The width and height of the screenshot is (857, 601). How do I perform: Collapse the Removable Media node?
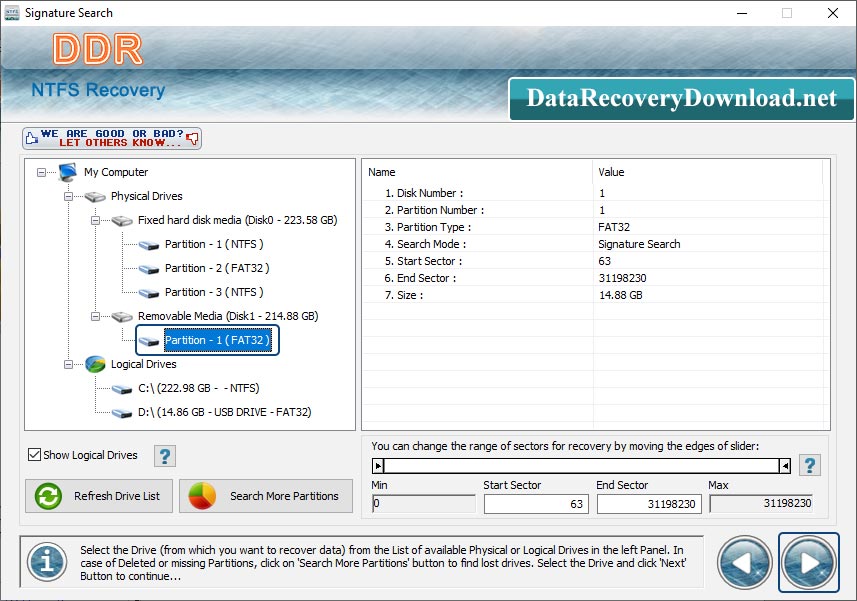pyautogui.click(x=95, y=317)
